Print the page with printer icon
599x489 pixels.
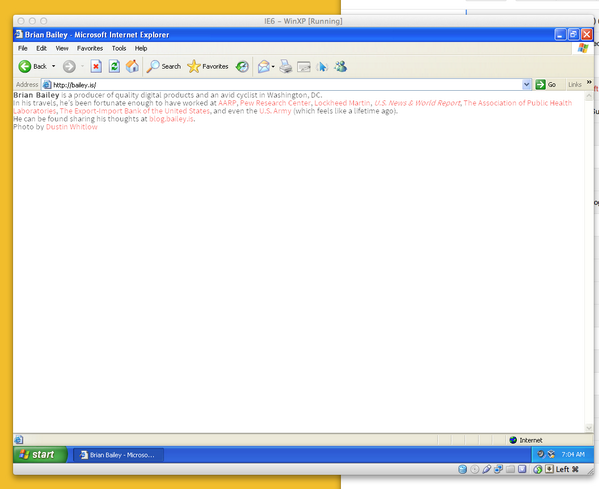point(285,66)
